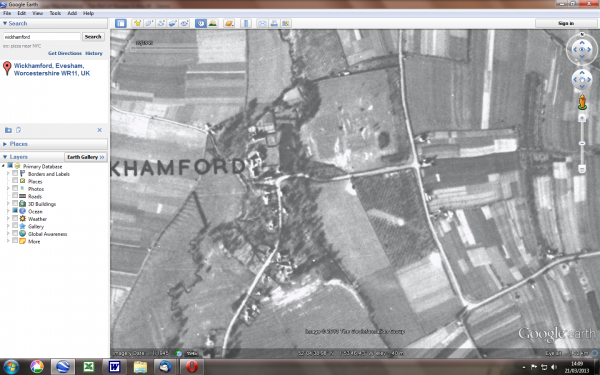Click the Print toolbar icon

[x=274, y=23]
